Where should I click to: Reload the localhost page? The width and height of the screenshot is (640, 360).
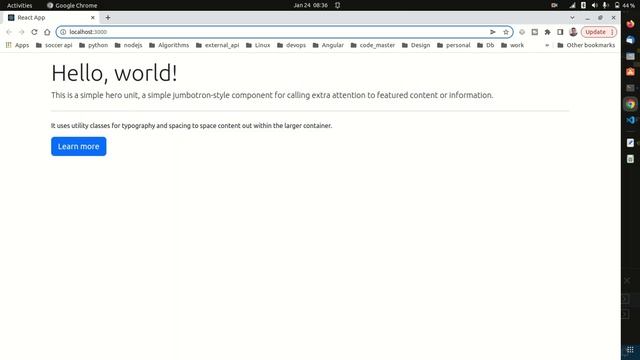[x=34, y=32]
